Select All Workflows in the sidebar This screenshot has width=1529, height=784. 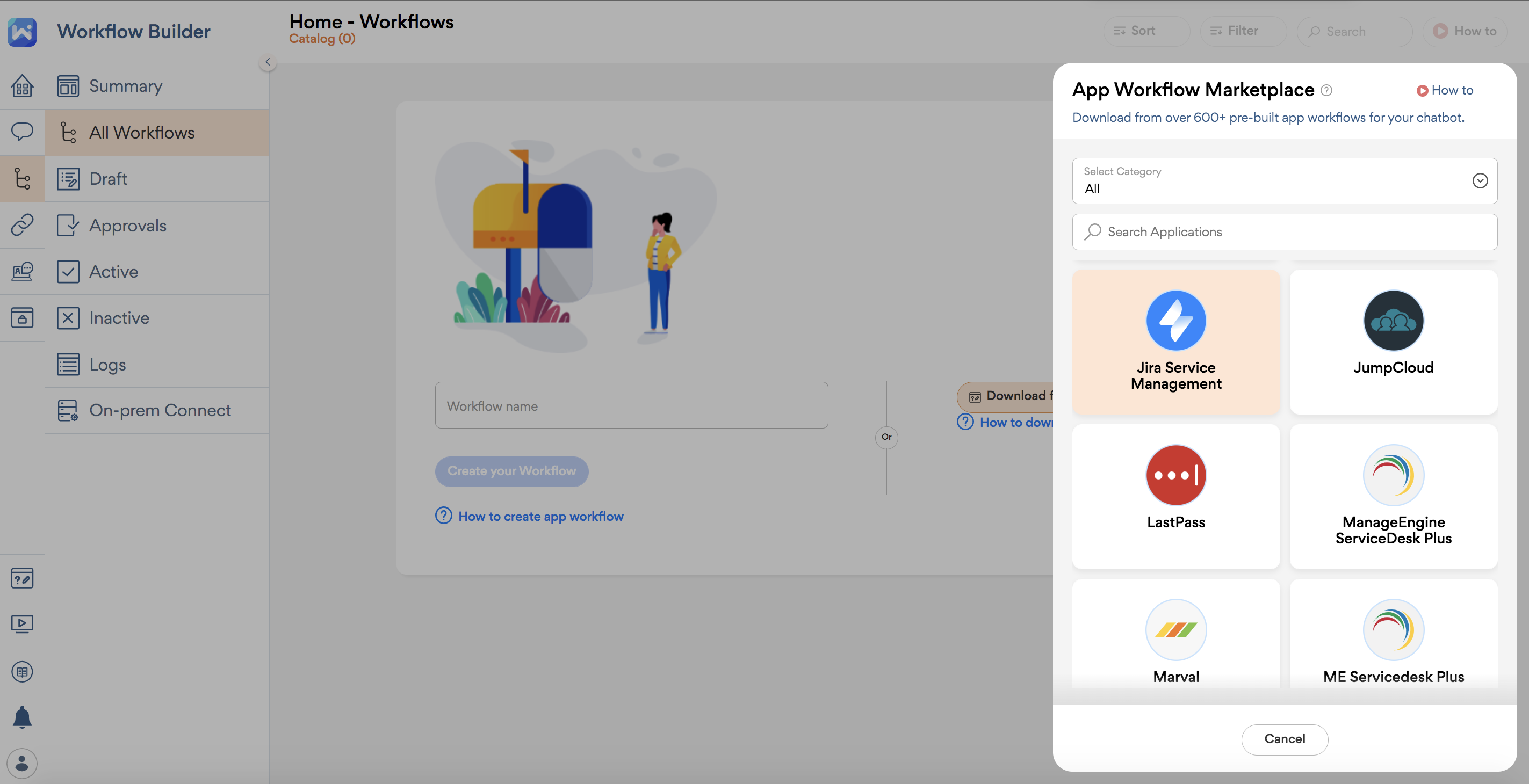click(x=157, y=132)
